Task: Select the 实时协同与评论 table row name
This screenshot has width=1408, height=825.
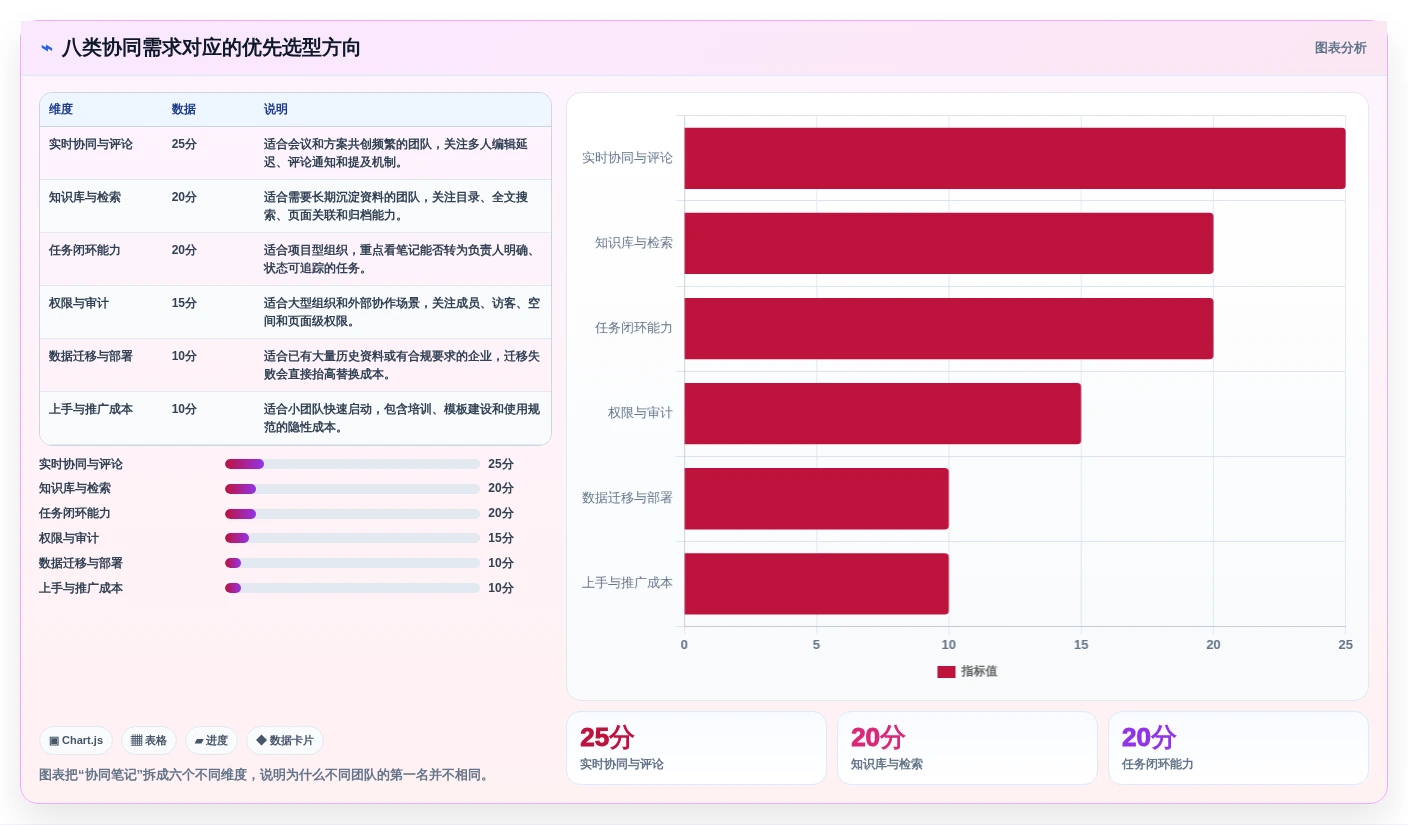Action: [91, 144]
